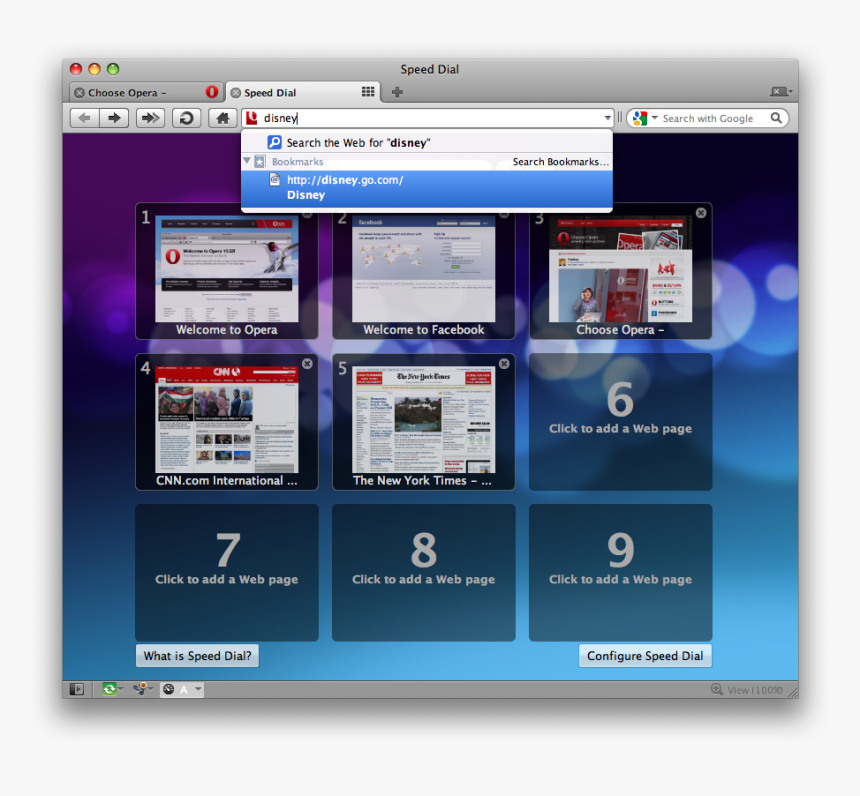Open the address field history dropdown arrow
Viewport: 860px width, 796px height.
[x=607, y=118]
